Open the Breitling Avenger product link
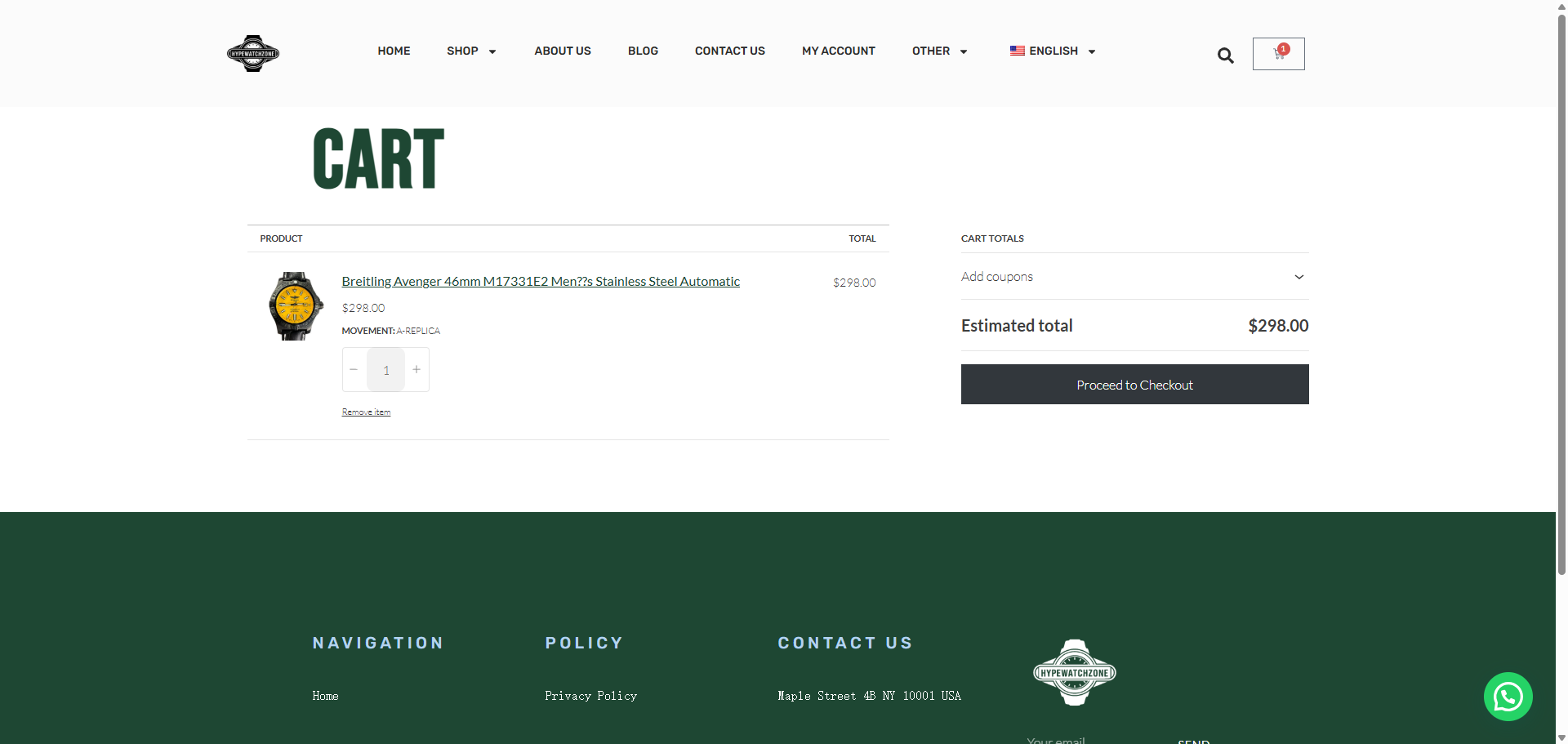Image resolution: width=1568 pixels, height=744 pixels. [x=540, y=281]
